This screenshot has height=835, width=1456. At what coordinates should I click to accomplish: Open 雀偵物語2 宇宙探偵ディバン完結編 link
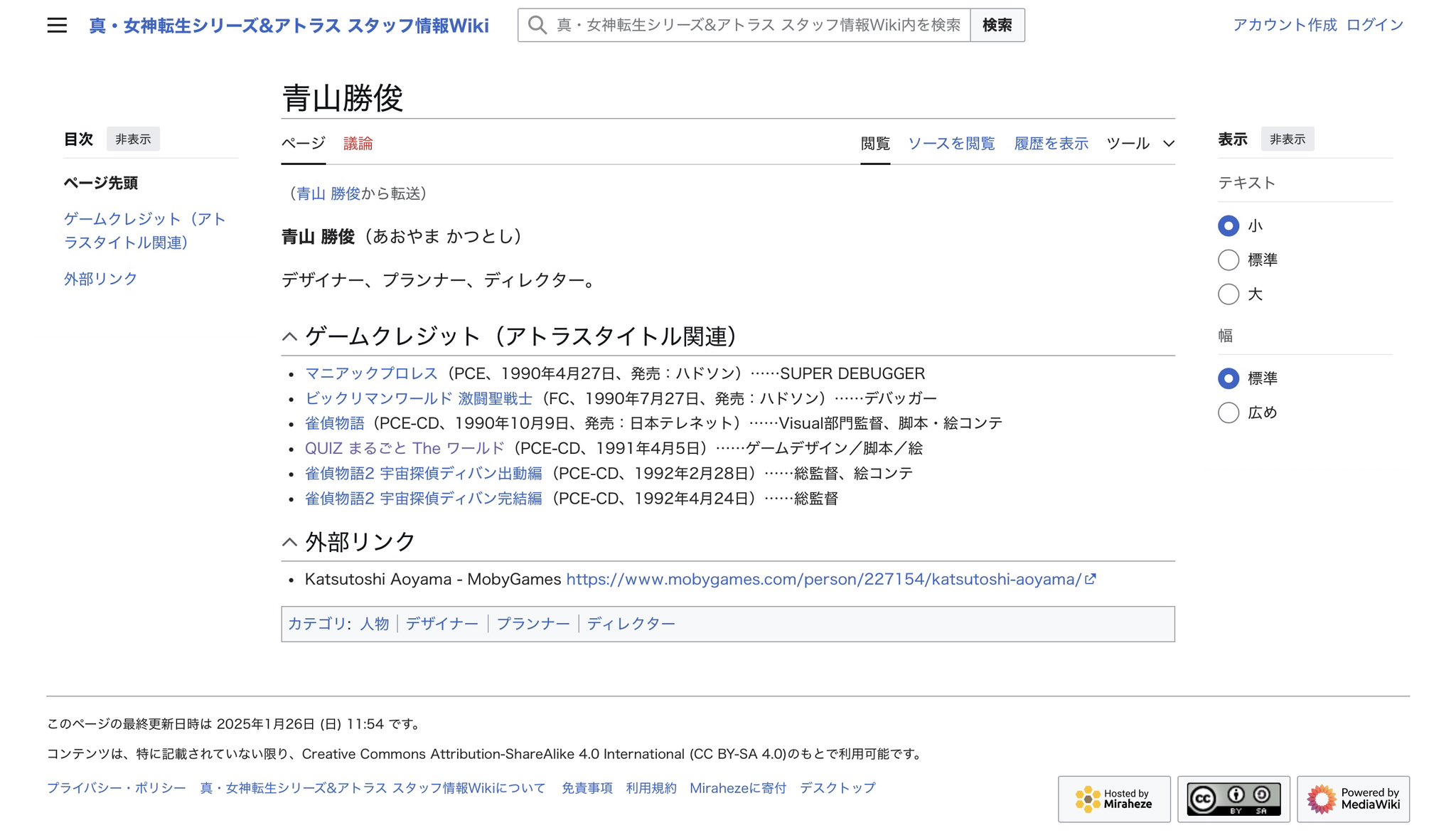click(x=424, y=499)
